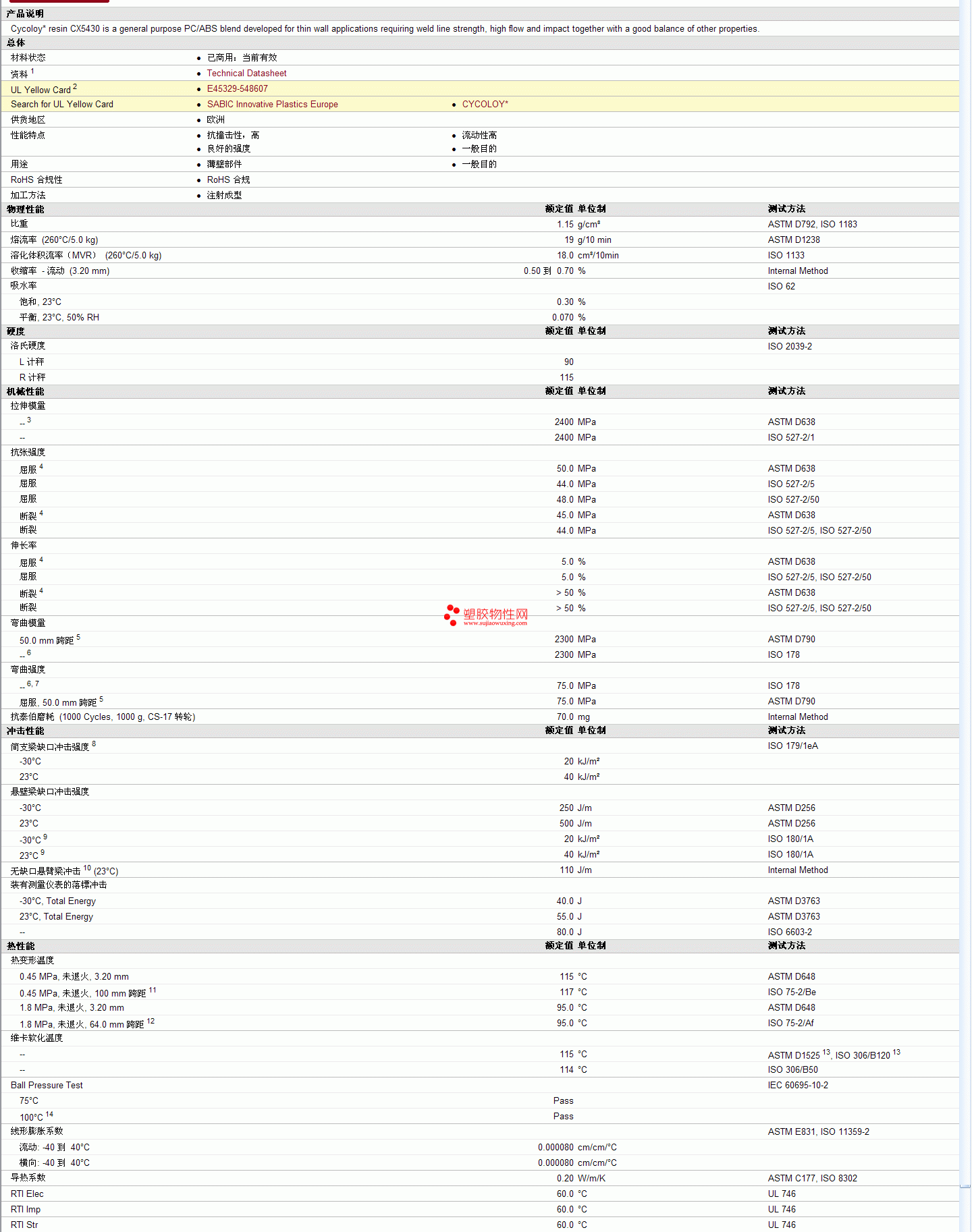Click the RoHS 合规性 row label
Screen dimensions: 972x1232
coord(36,179)
